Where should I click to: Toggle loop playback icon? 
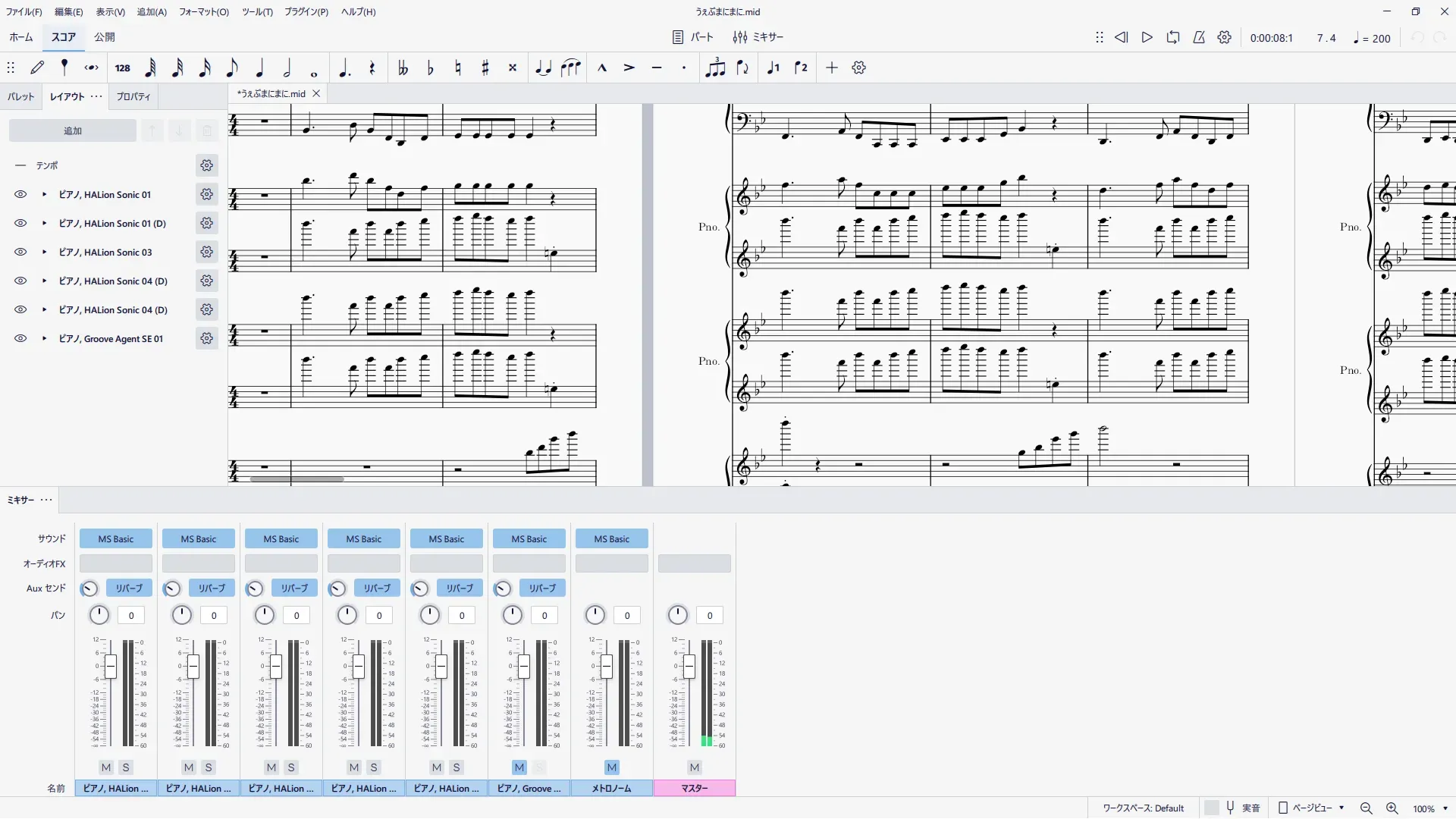pyautogui.click(x=1173, y=37)
